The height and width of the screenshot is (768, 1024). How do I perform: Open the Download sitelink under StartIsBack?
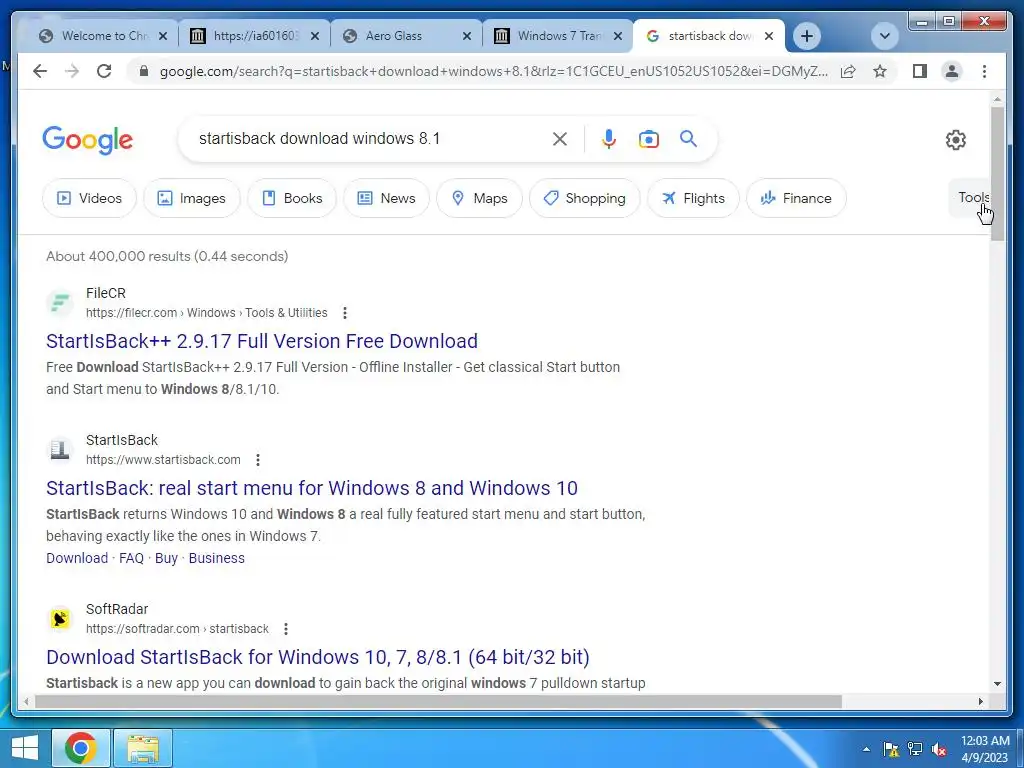(x=77, y=558)
